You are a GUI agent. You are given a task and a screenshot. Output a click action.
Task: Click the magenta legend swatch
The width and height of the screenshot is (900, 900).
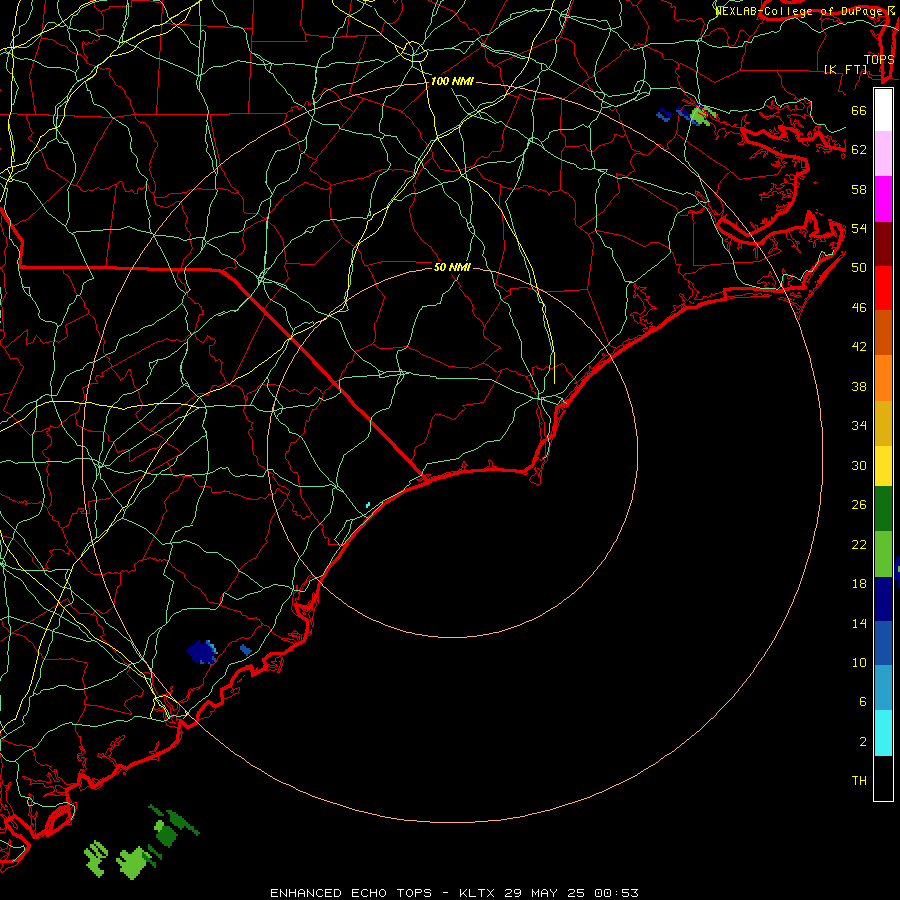click(883, 199)
